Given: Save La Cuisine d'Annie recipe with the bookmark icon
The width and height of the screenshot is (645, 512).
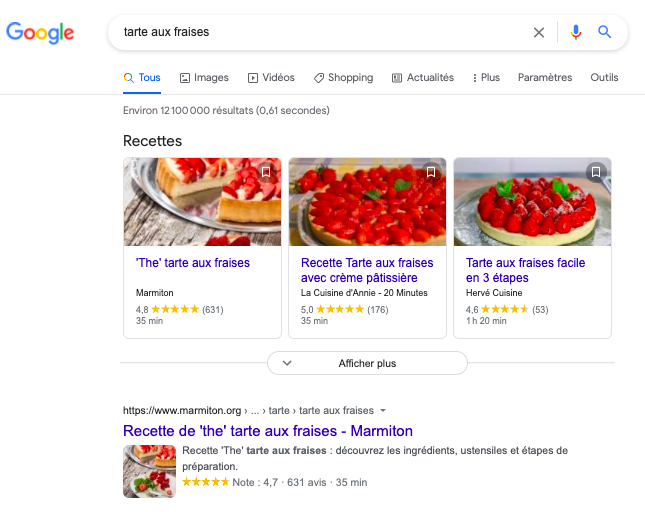Looking at the screenshot, I should click(431, 172).
